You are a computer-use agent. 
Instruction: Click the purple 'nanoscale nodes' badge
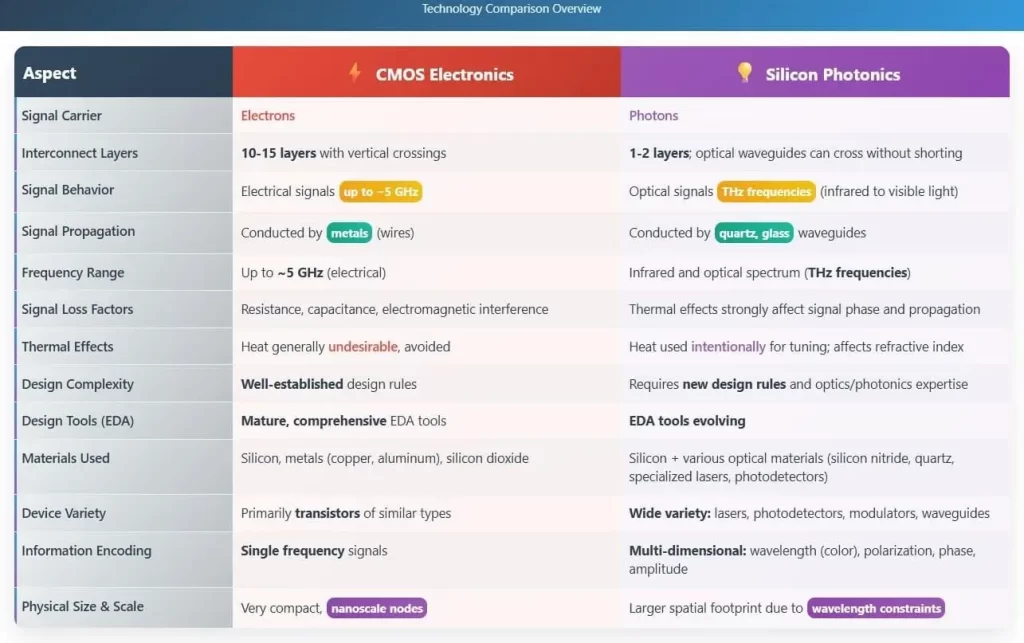(x=376, y=608)
